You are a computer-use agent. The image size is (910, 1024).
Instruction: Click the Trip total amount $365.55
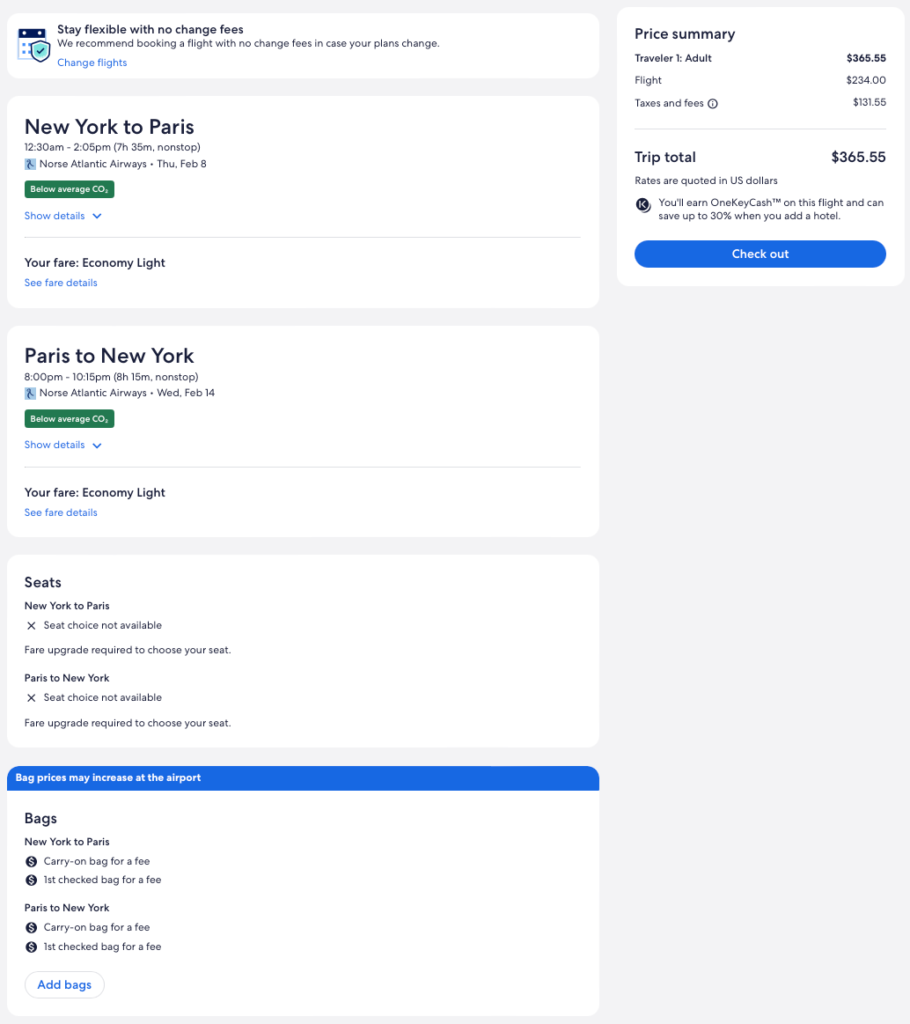click(x=858, y=157)
